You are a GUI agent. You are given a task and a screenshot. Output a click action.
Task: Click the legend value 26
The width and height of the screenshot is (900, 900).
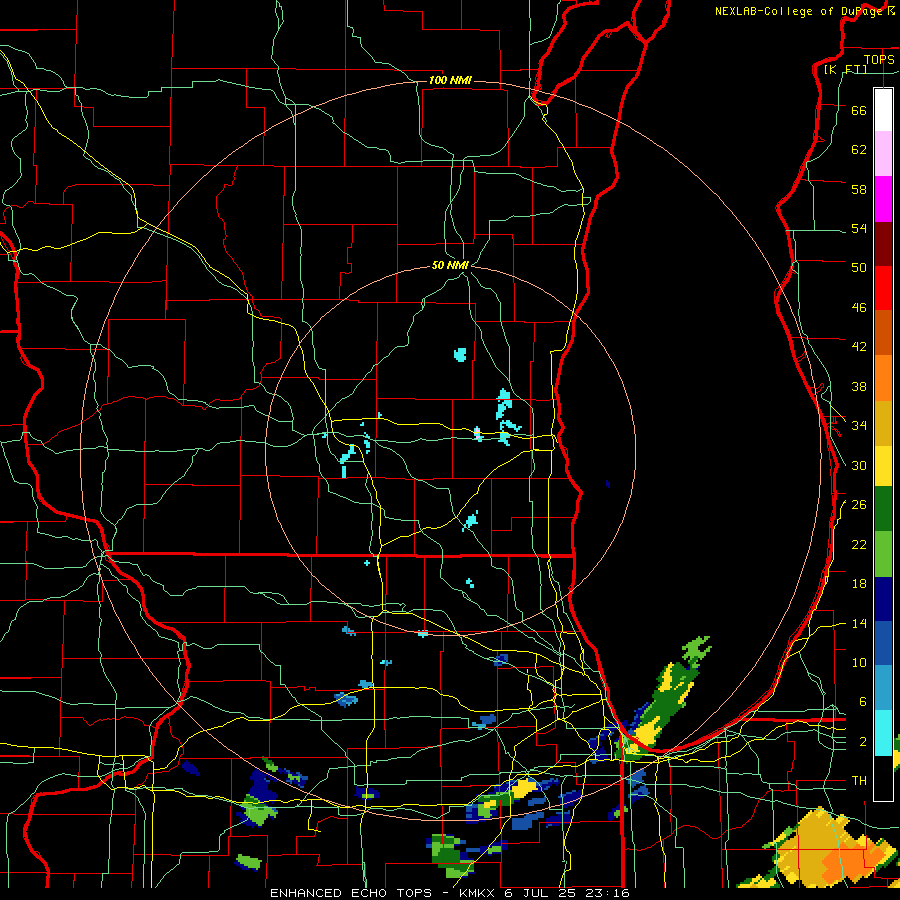point(859,505)
